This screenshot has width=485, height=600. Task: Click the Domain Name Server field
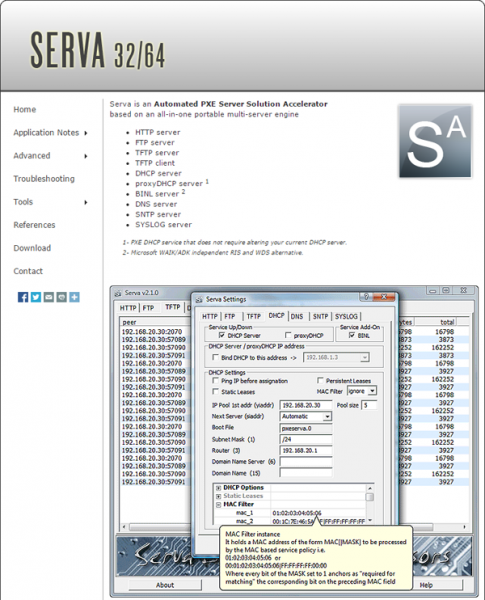(x=306, y=461)
